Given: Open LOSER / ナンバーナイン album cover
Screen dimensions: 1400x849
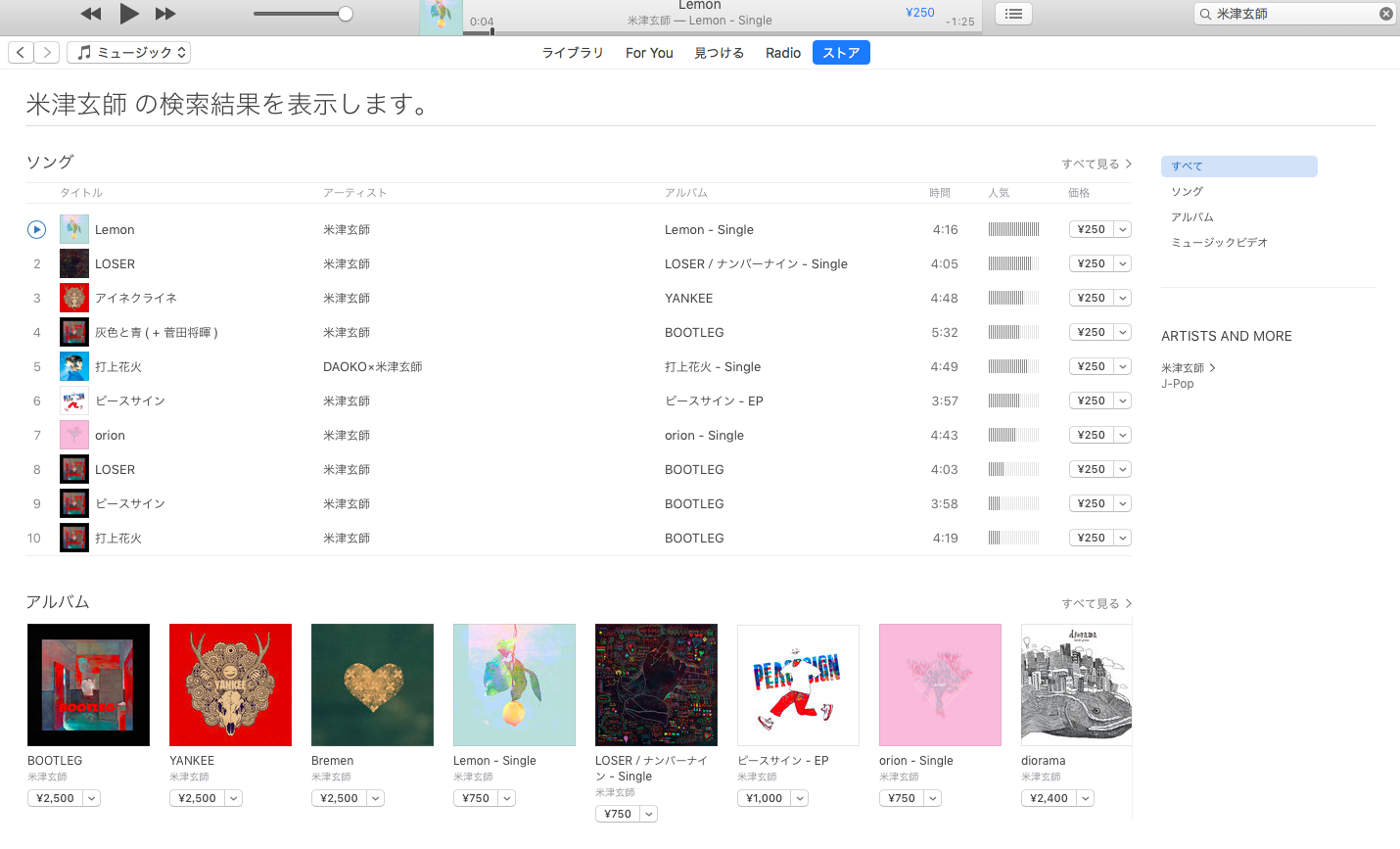Looking at the screenshot, I should [x=656, y=684].
